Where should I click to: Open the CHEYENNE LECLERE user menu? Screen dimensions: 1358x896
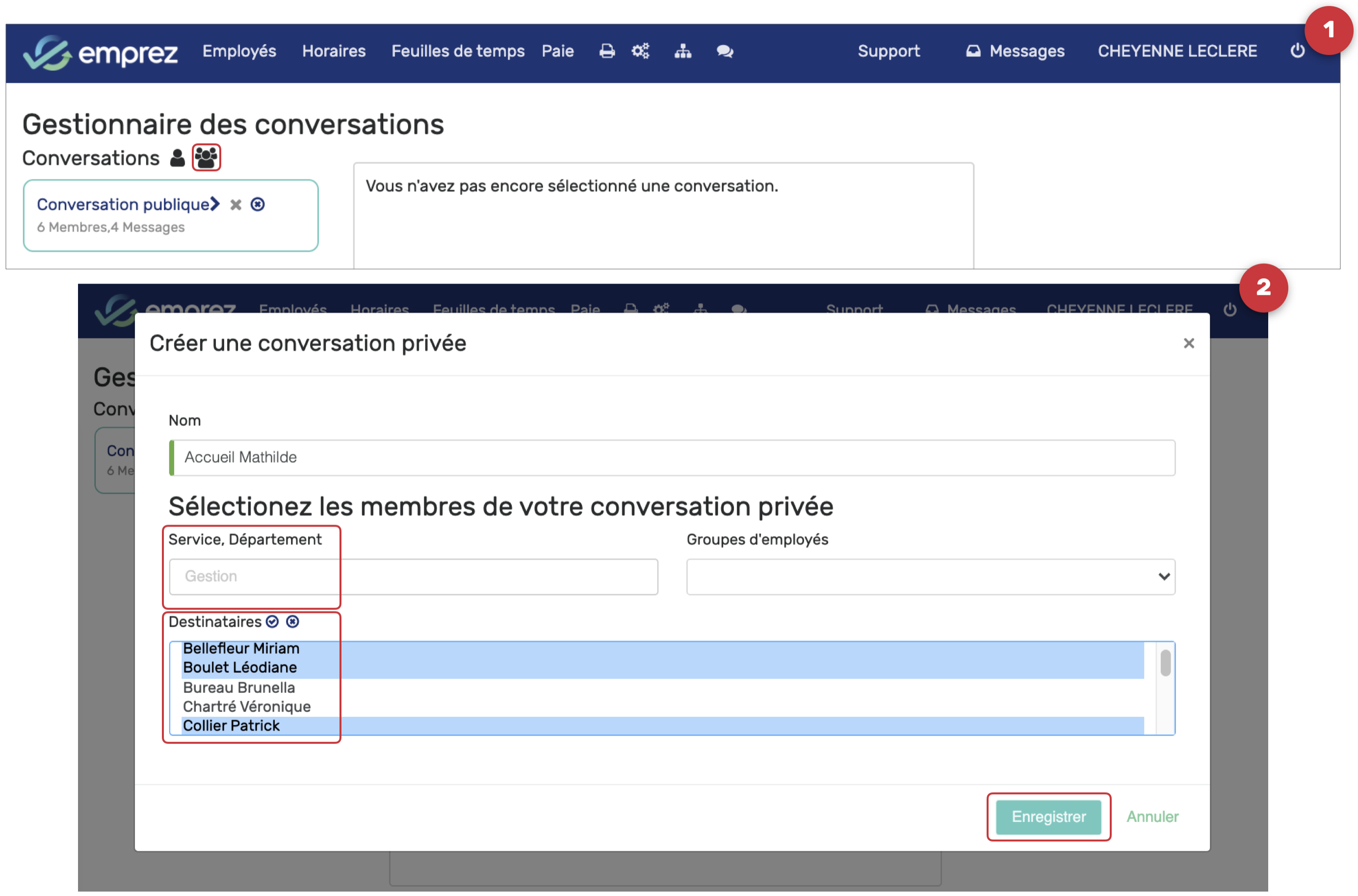(1177, 52)
